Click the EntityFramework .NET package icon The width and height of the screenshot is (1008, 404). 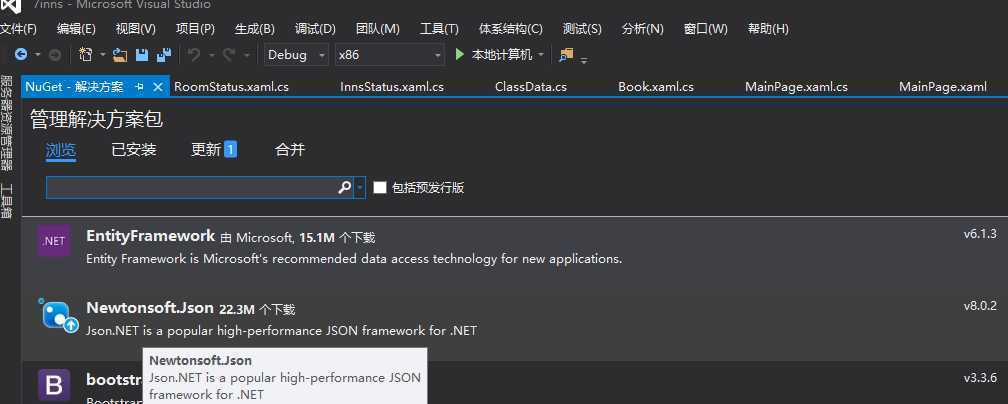click(53, 241)
